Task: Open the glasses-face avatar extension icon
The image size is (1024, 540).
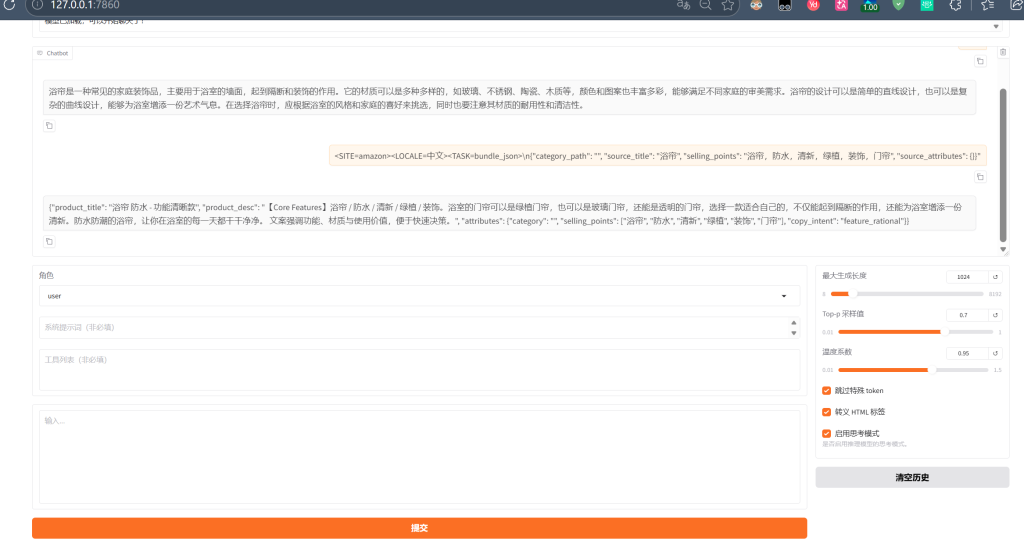Action: (756, 5)
